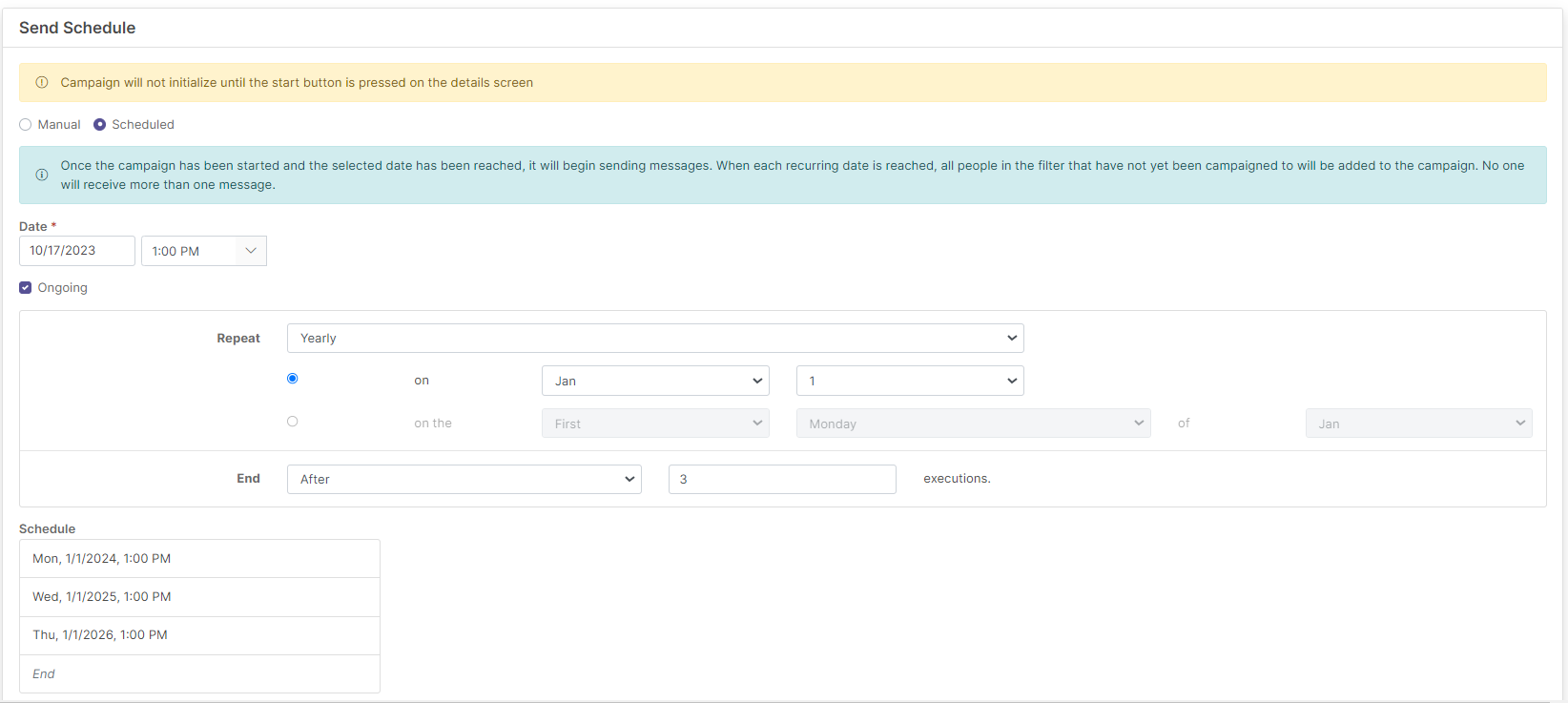Click schedule row Mon, 1/1/2024, 1:00 PM

point(199,559)
